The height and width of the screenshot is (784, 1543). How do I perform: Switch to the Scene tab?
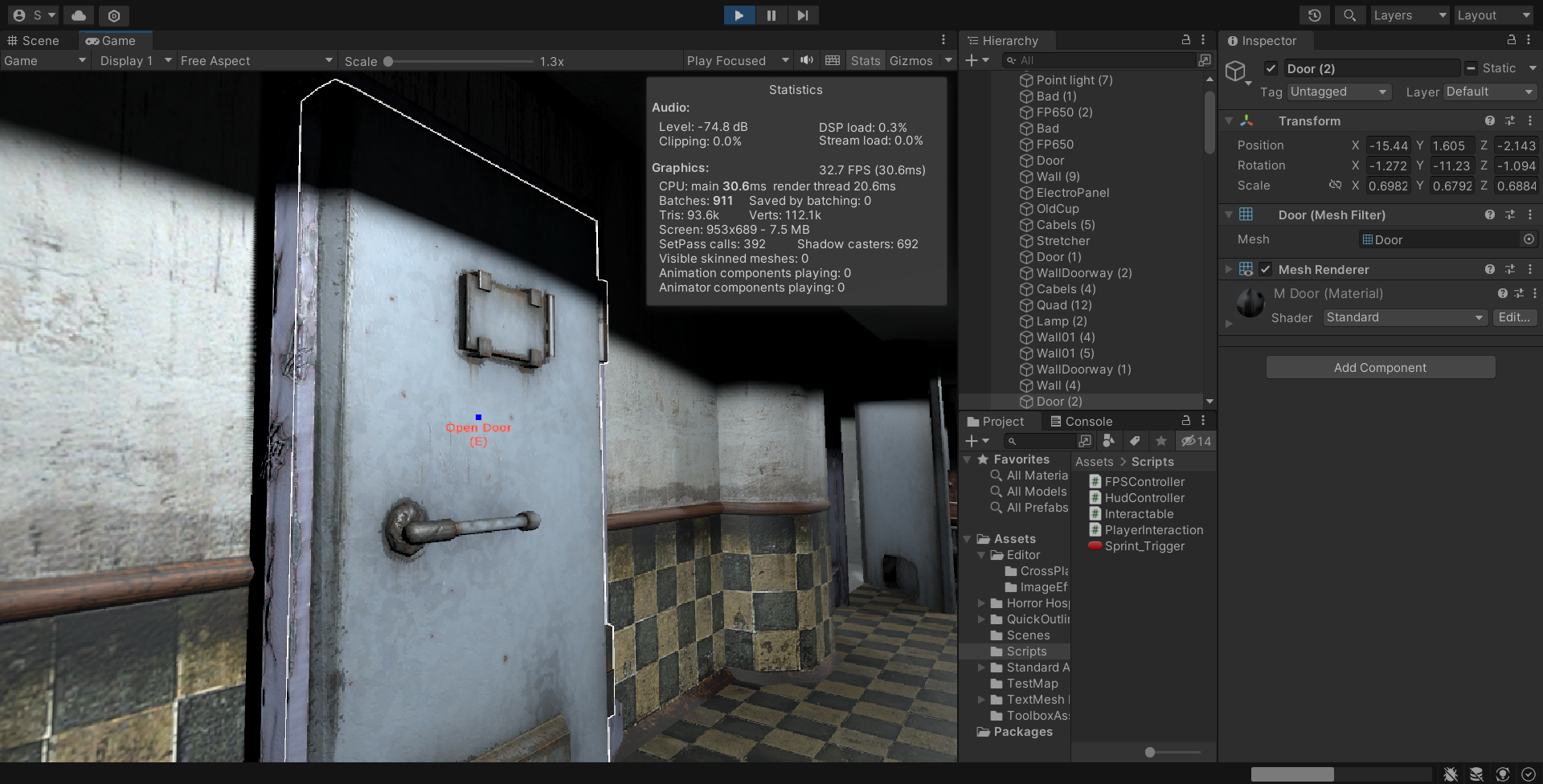coord(34,41)
